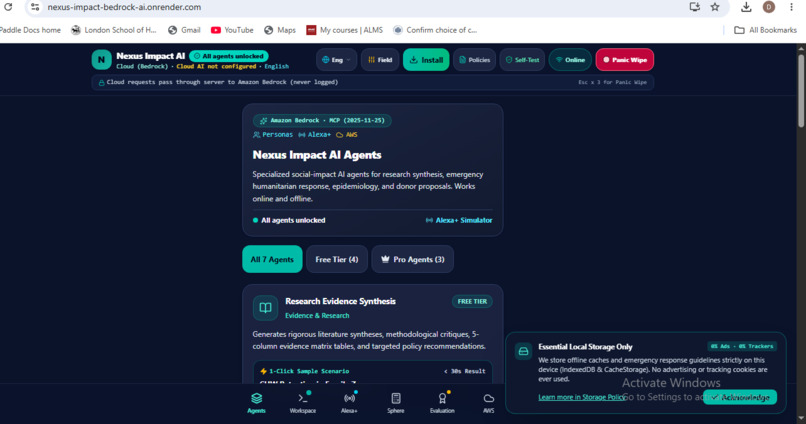The width and height of the screenshot is (806, 424).
Task: Reload the page with the browser refresh icon
Action: click(x=8, y=7)
